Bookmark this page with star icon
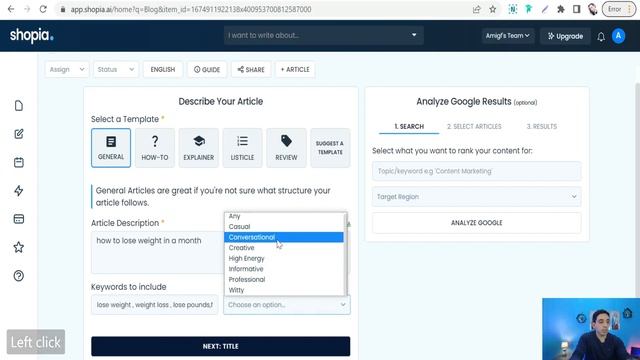This screenshot has height=360, width=640. point(493,9)
